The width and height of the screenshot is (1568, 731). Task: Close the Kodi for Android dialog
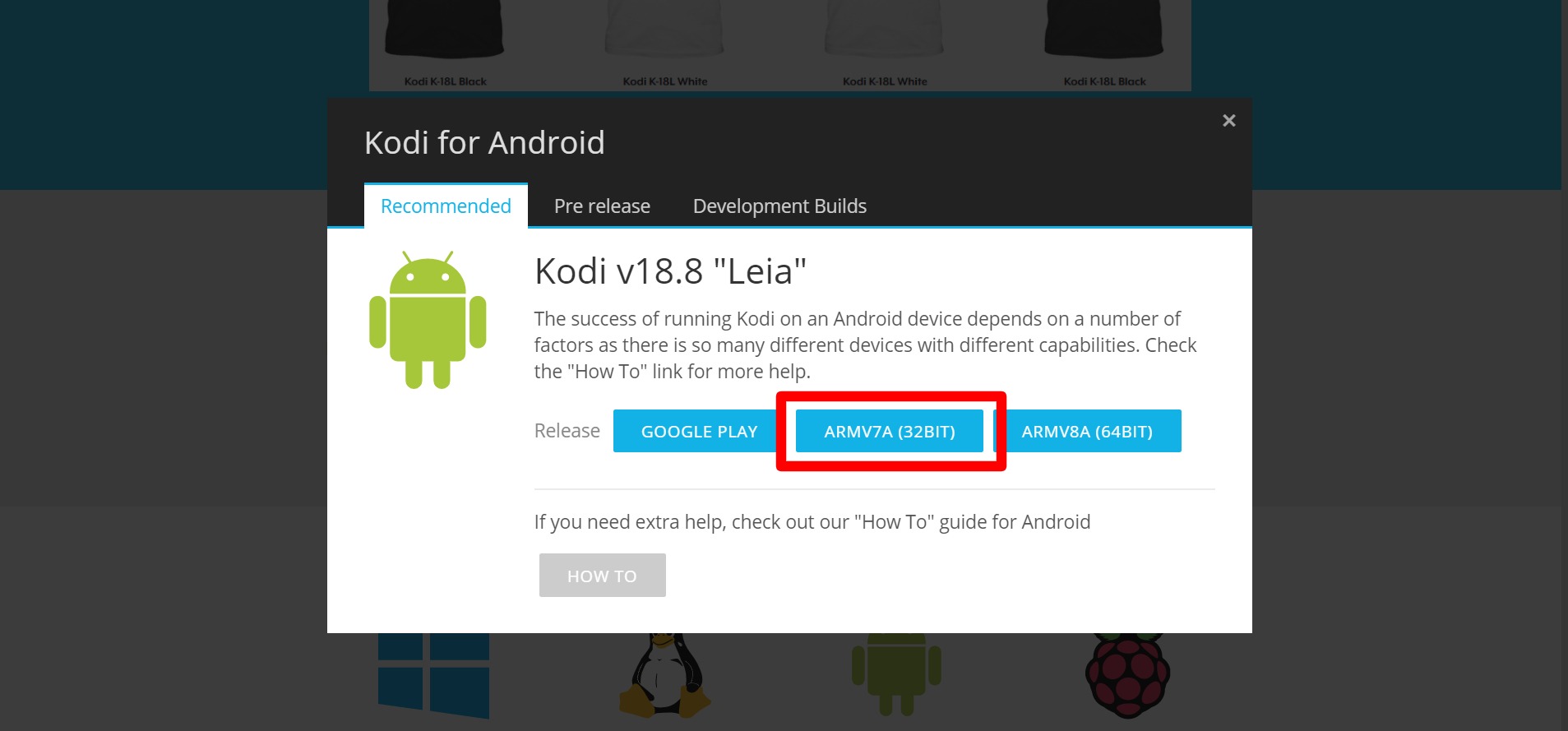point(1228,120)
